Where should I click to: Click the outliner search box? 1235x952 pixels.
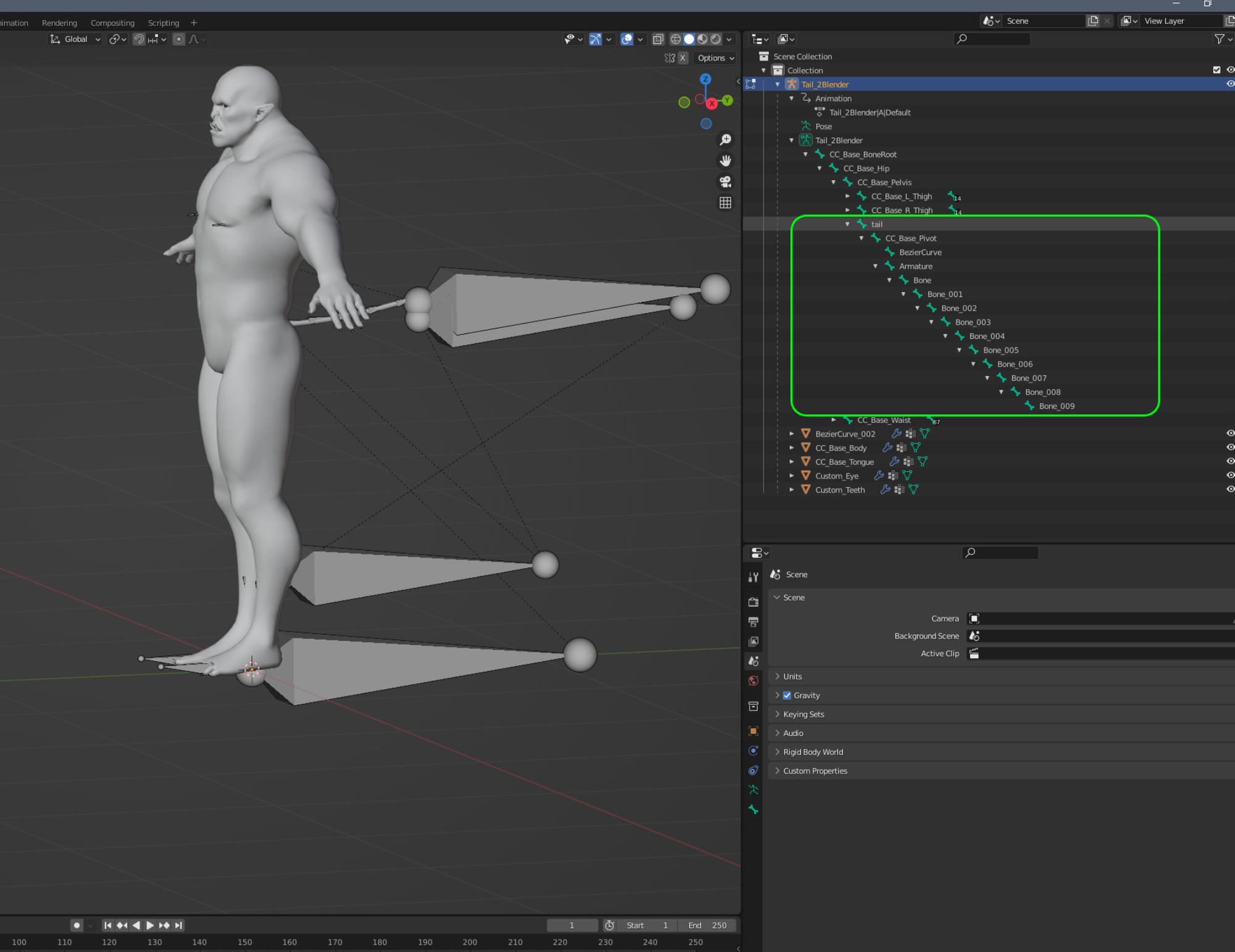tap(992, 39)
